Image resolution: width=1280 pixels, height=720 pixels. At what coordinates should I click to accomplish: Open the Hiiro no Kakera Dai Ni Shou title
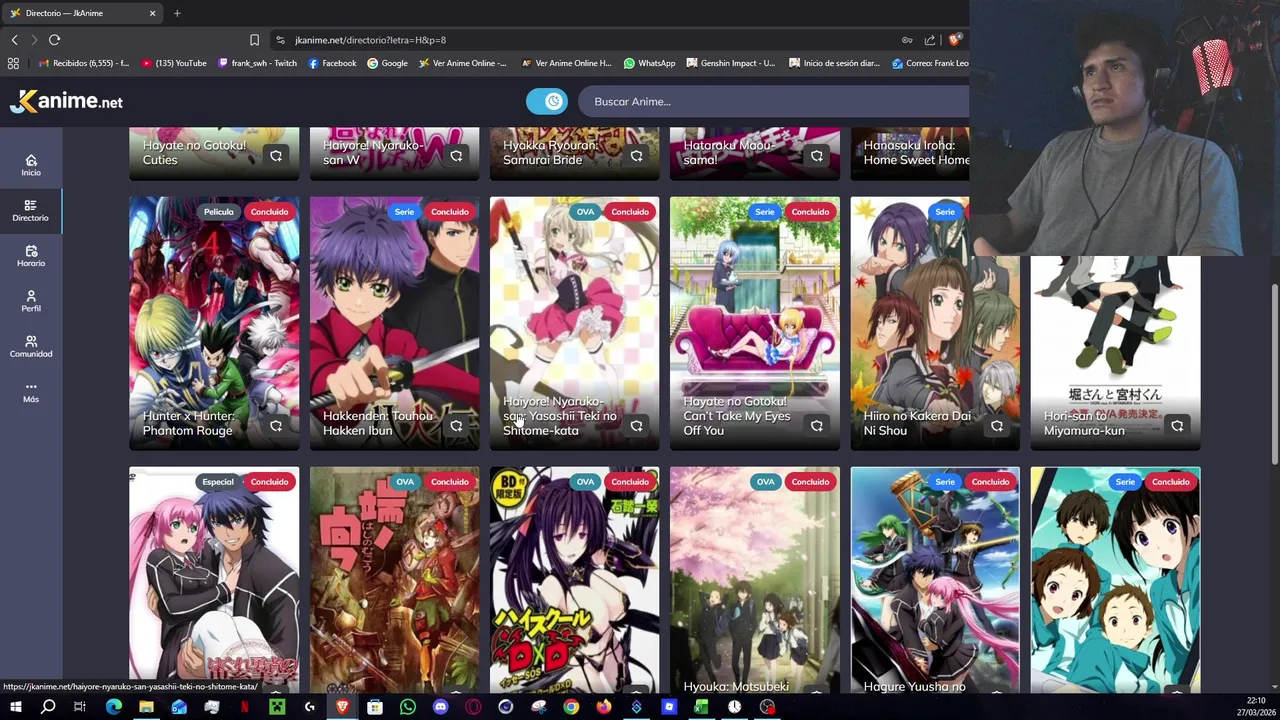pos(917,423)
